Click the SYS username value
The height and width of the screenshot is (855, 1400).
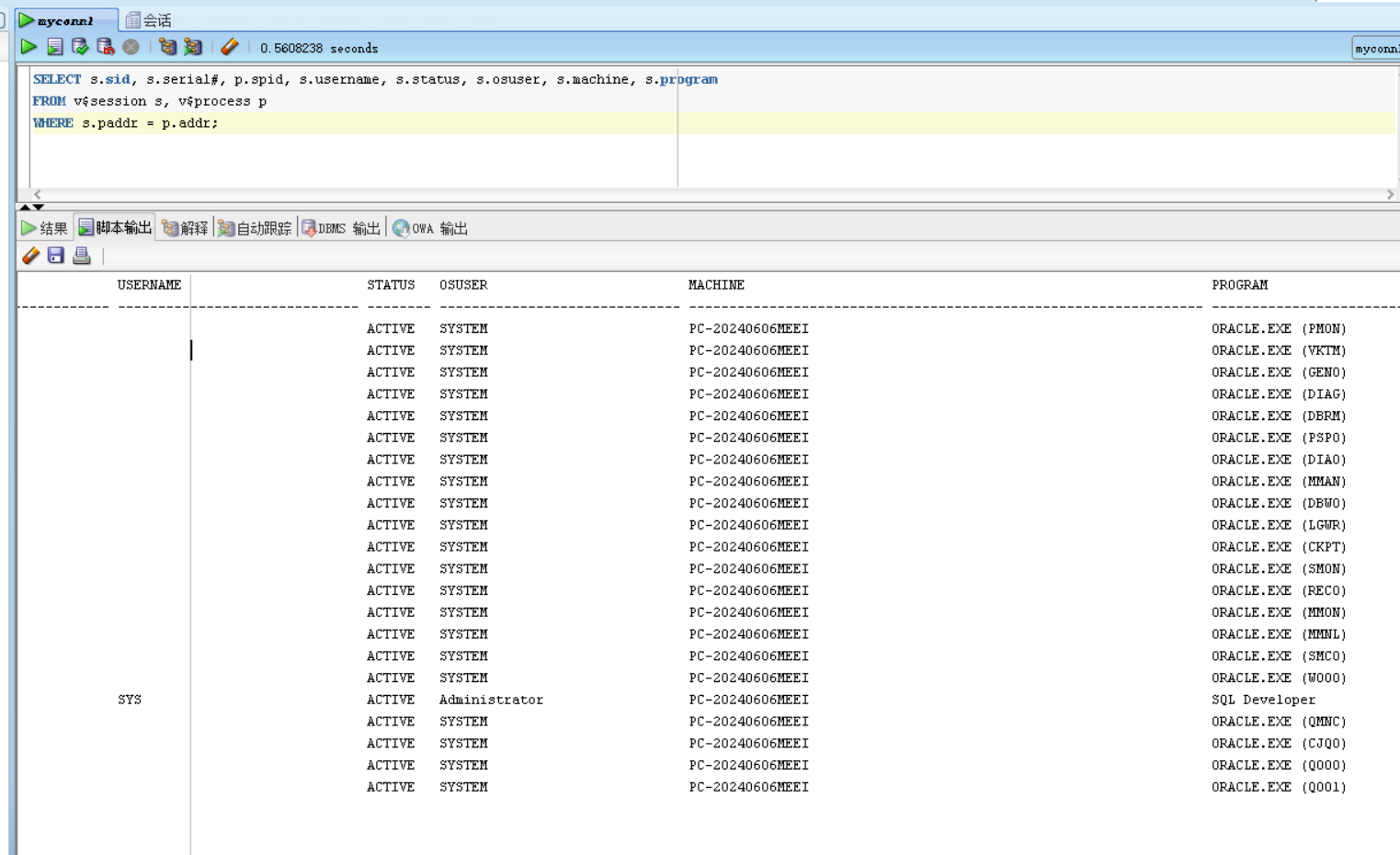coord(130,700)
